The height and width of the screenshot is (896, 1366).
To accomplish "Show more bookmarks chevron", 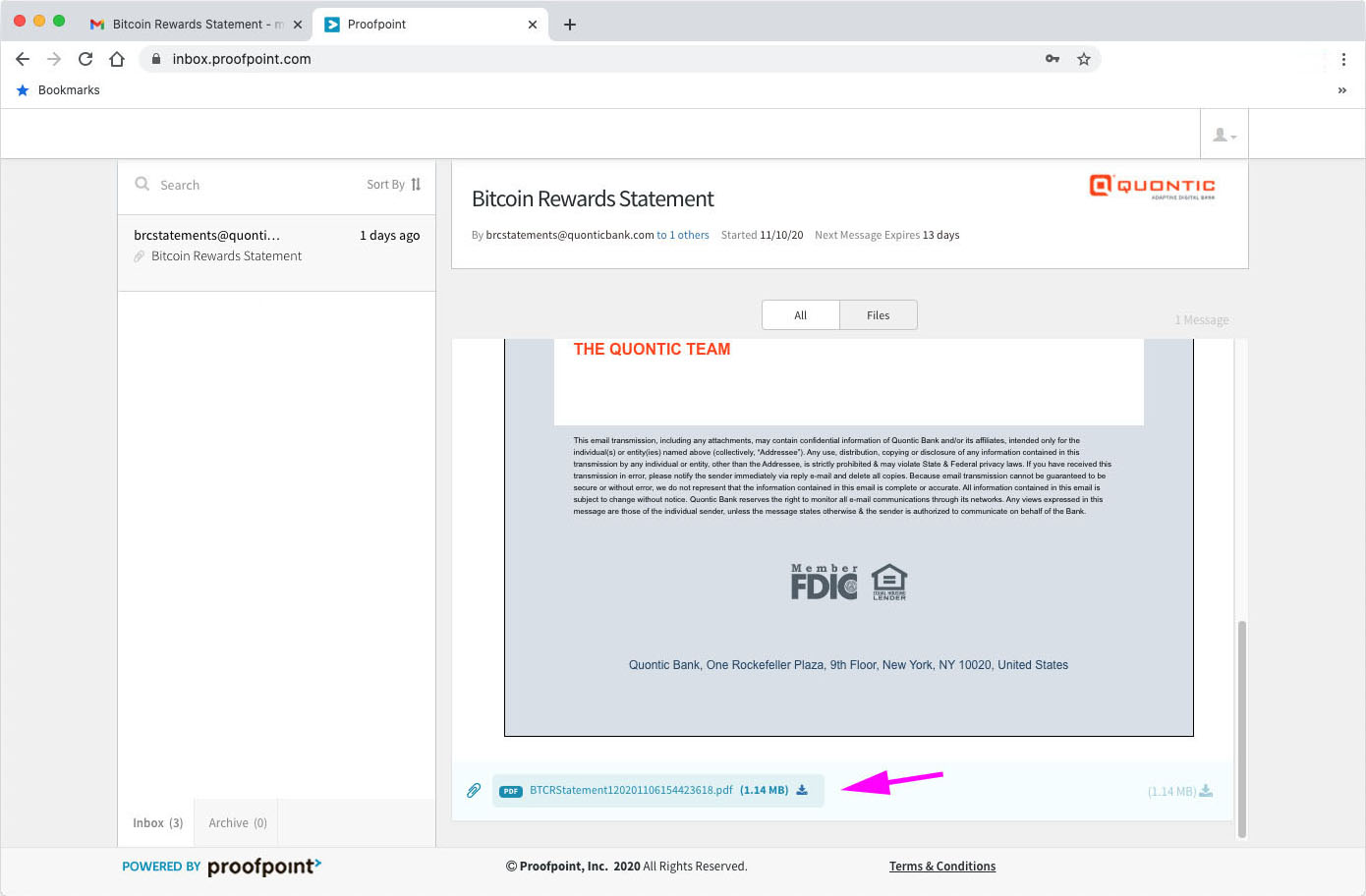I will (1342, 90).
